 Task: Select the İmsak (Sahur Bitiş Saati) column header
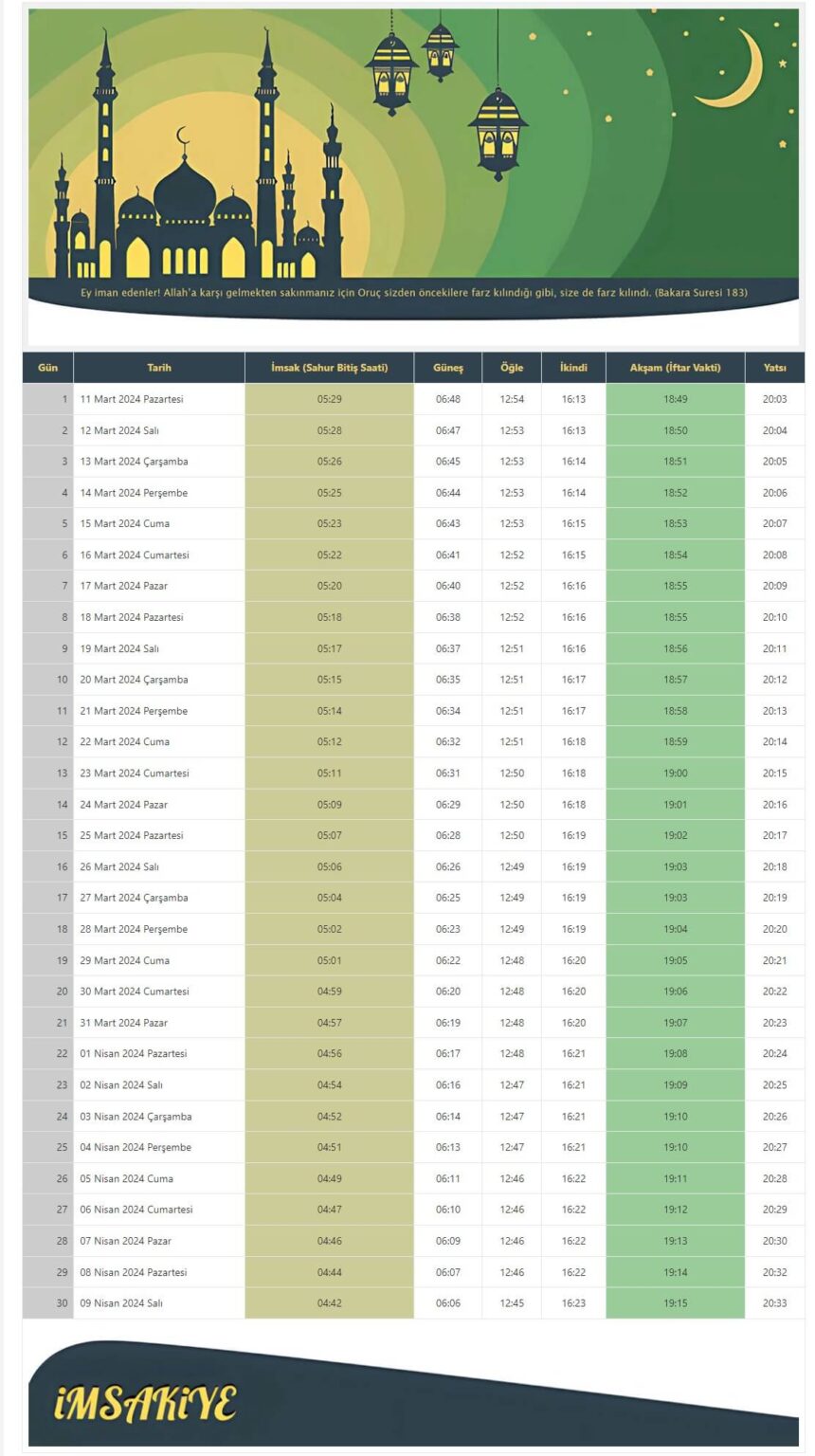point(329,368)
